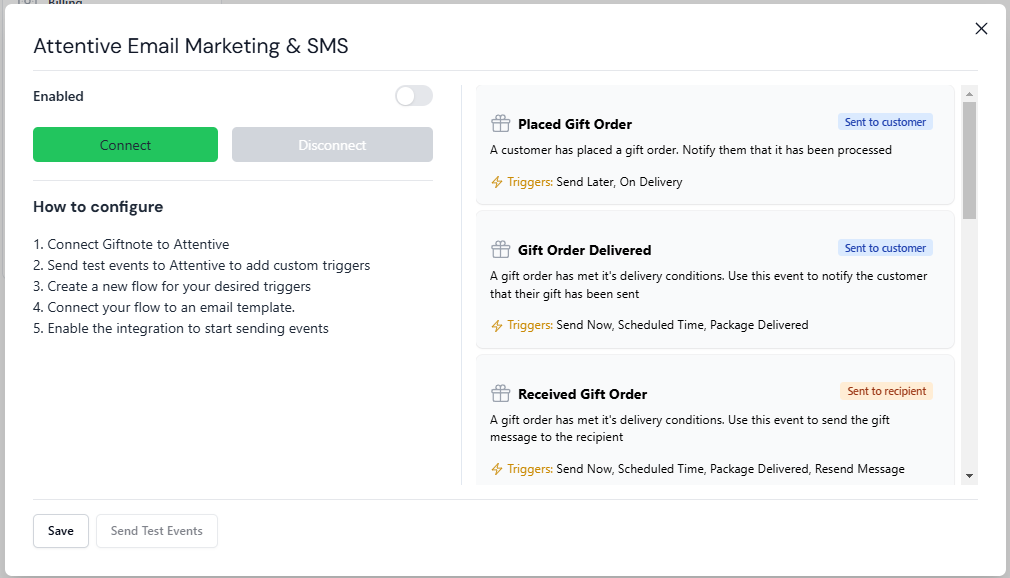Image resolution: width=1010 pixels, height=578 pixels.
Task: Click the Placed Gift Order description text
Action: click(x=691, y=150)
